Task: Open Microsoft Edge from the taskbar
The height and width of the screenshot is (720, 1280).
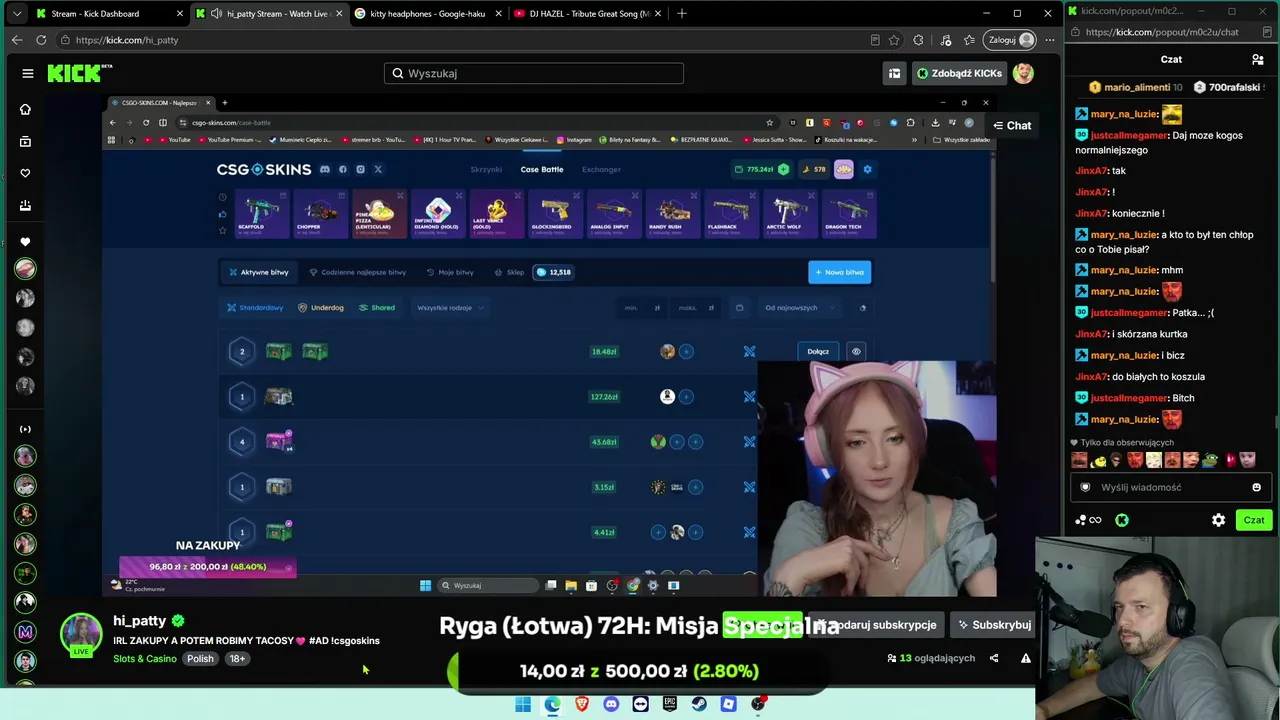Action: (x=552, y=704)
